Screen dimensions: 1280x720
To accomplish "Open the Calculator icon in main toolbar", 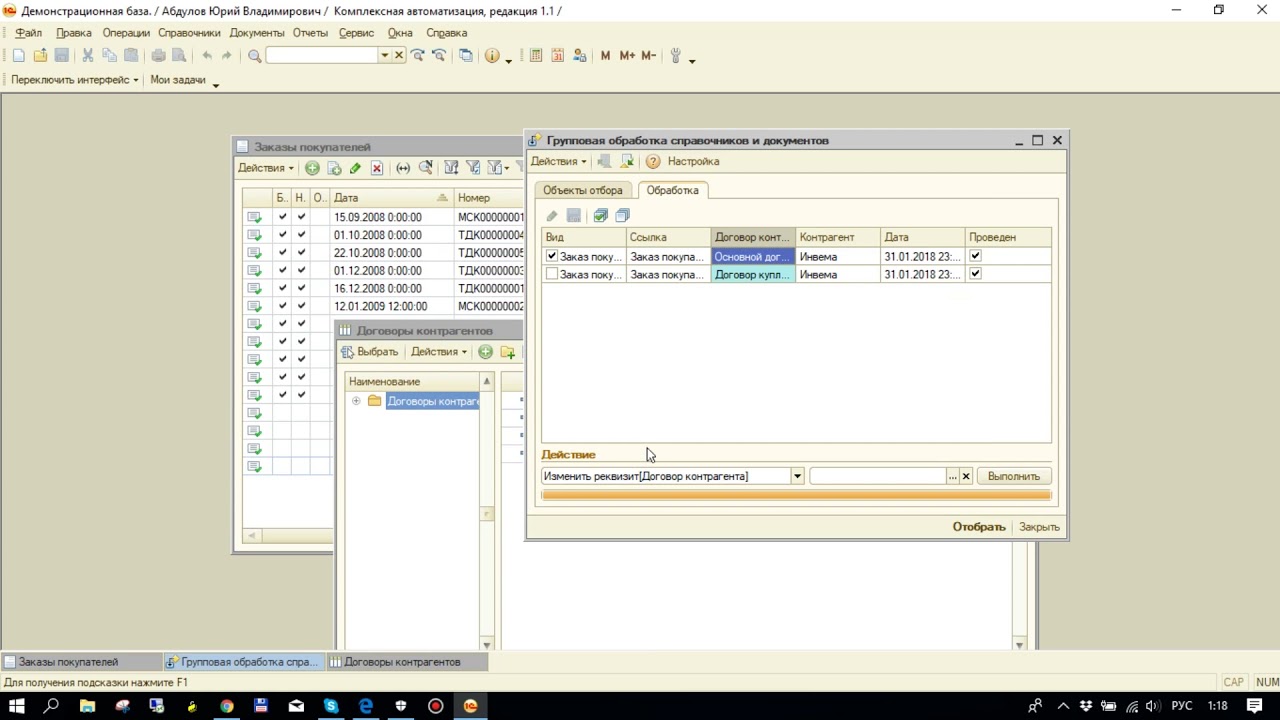I will (x=536, y=56).
